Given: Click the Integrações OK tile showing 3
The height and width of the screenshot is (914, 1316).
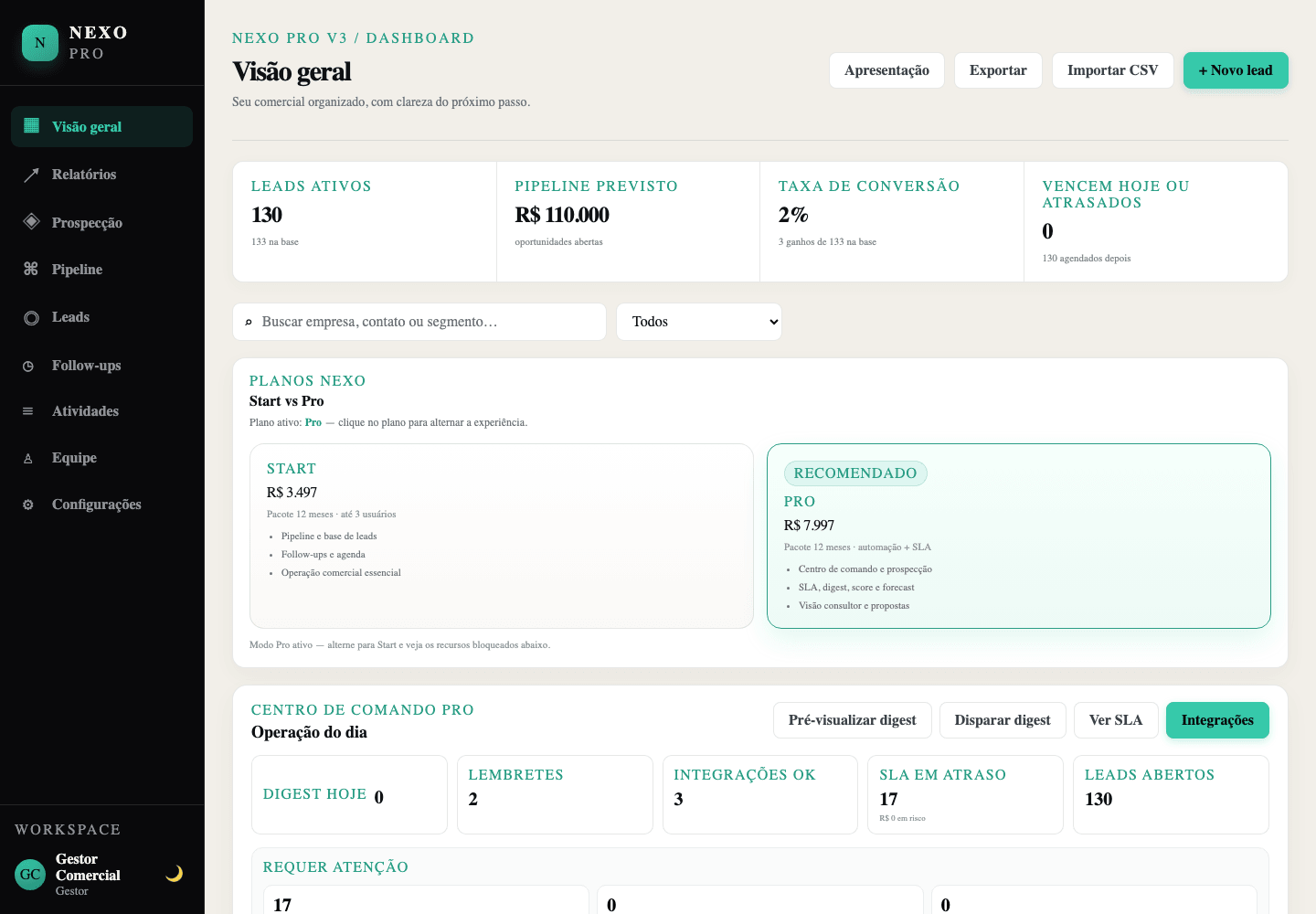Looking at the screenshot, I should 760,794.
